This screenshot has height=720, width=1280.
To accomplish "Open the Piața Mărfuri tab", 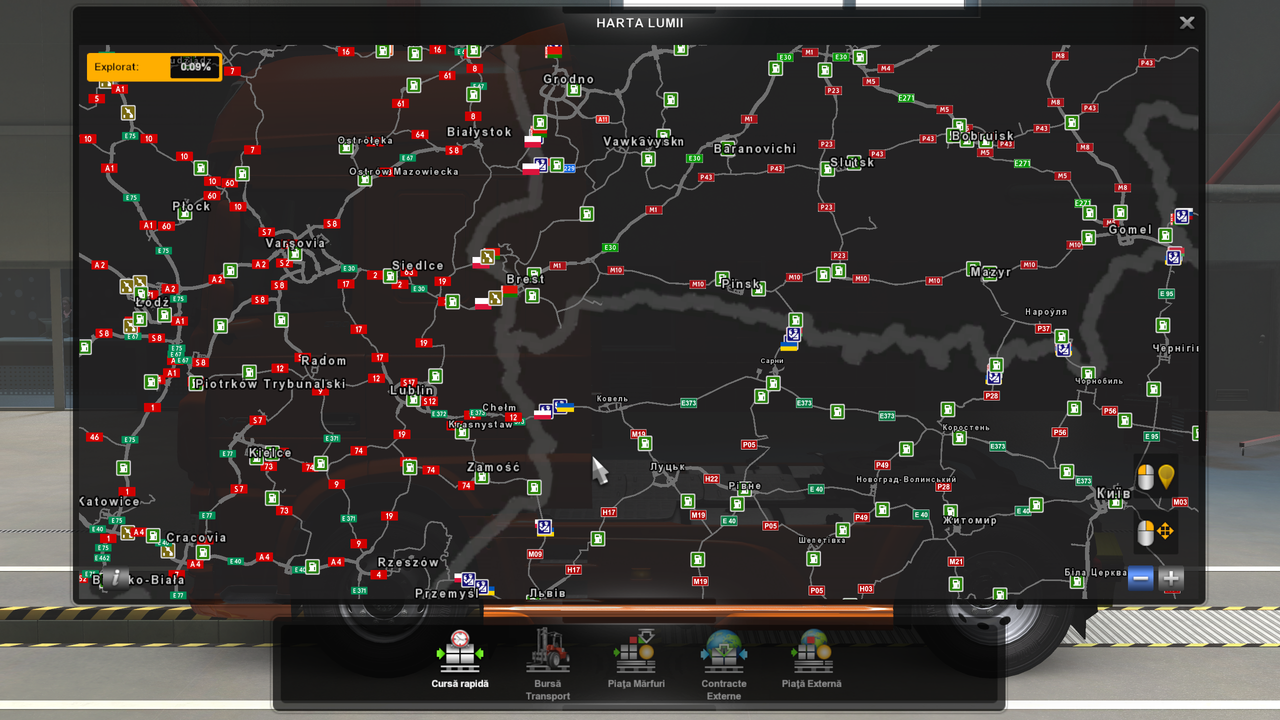I will pyautogui.click(x=636, y=659).
